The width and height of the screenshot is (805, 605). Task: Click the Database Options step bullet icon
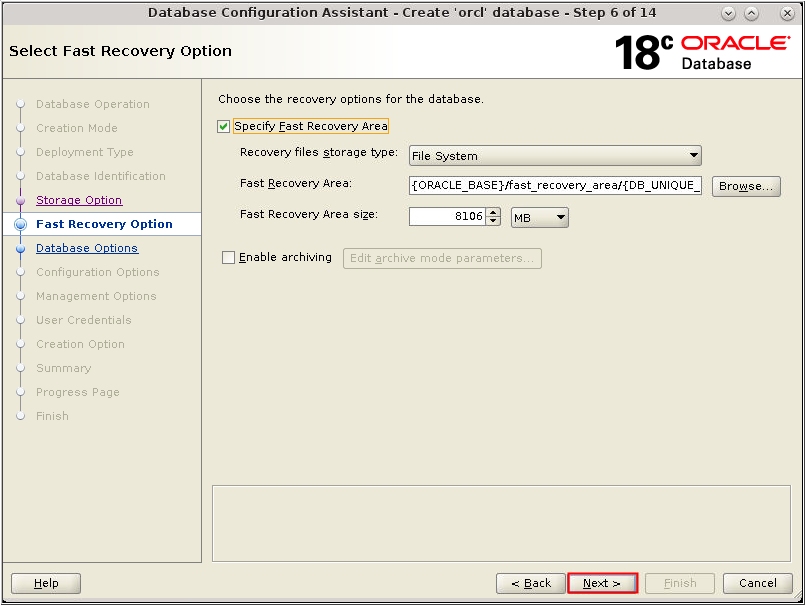pyautogui.click(x=21, y=249)
